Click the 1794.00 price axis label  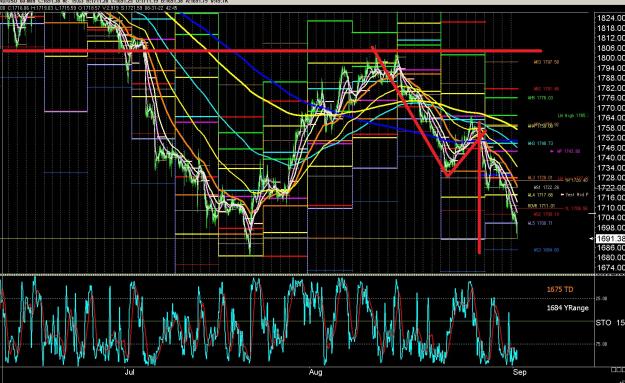pyautogui.click(x=611, y=68)
